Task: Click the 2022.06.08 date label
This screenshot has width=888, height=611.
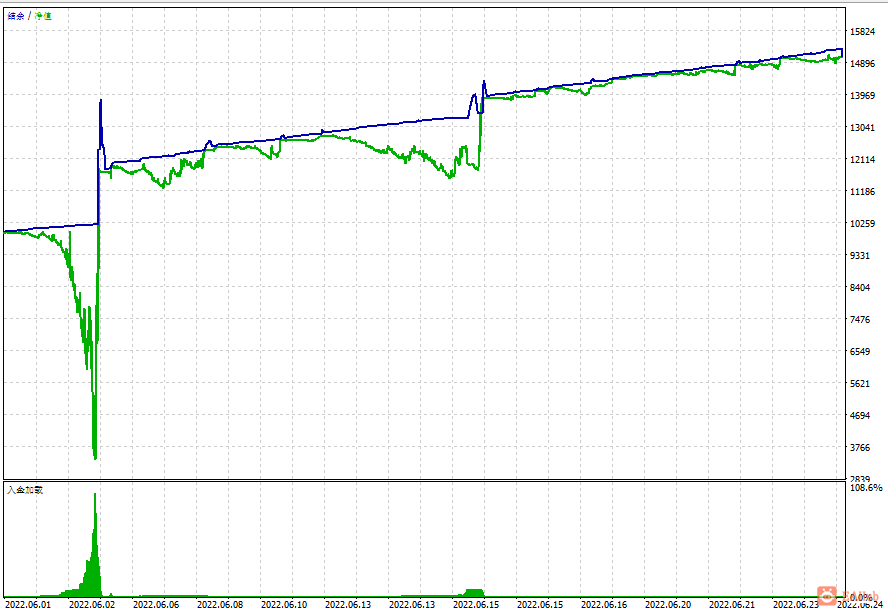Action: point(220,605)
